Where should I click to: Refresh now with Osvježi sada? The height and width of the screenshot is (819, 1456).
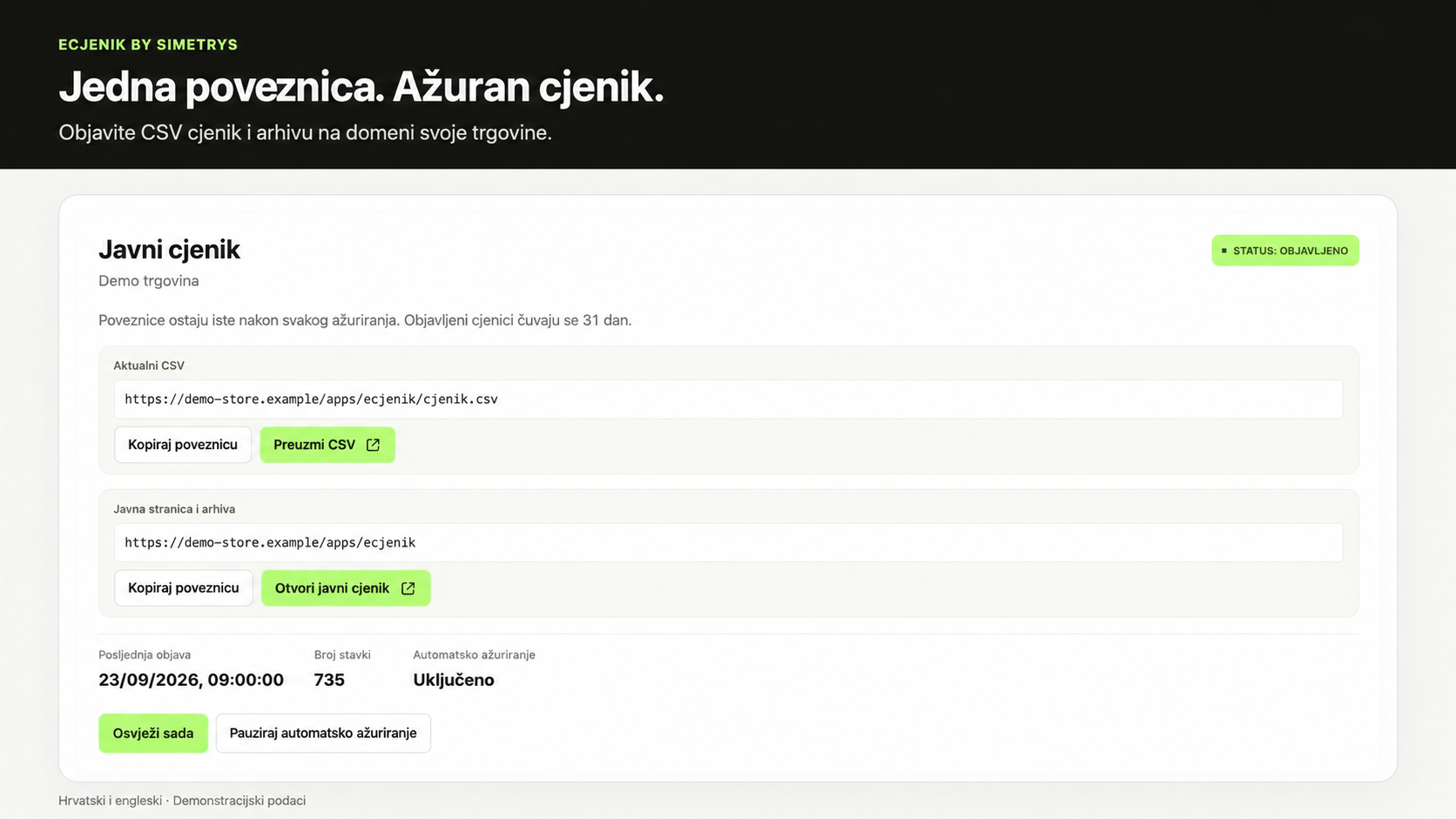coord(153,733)
